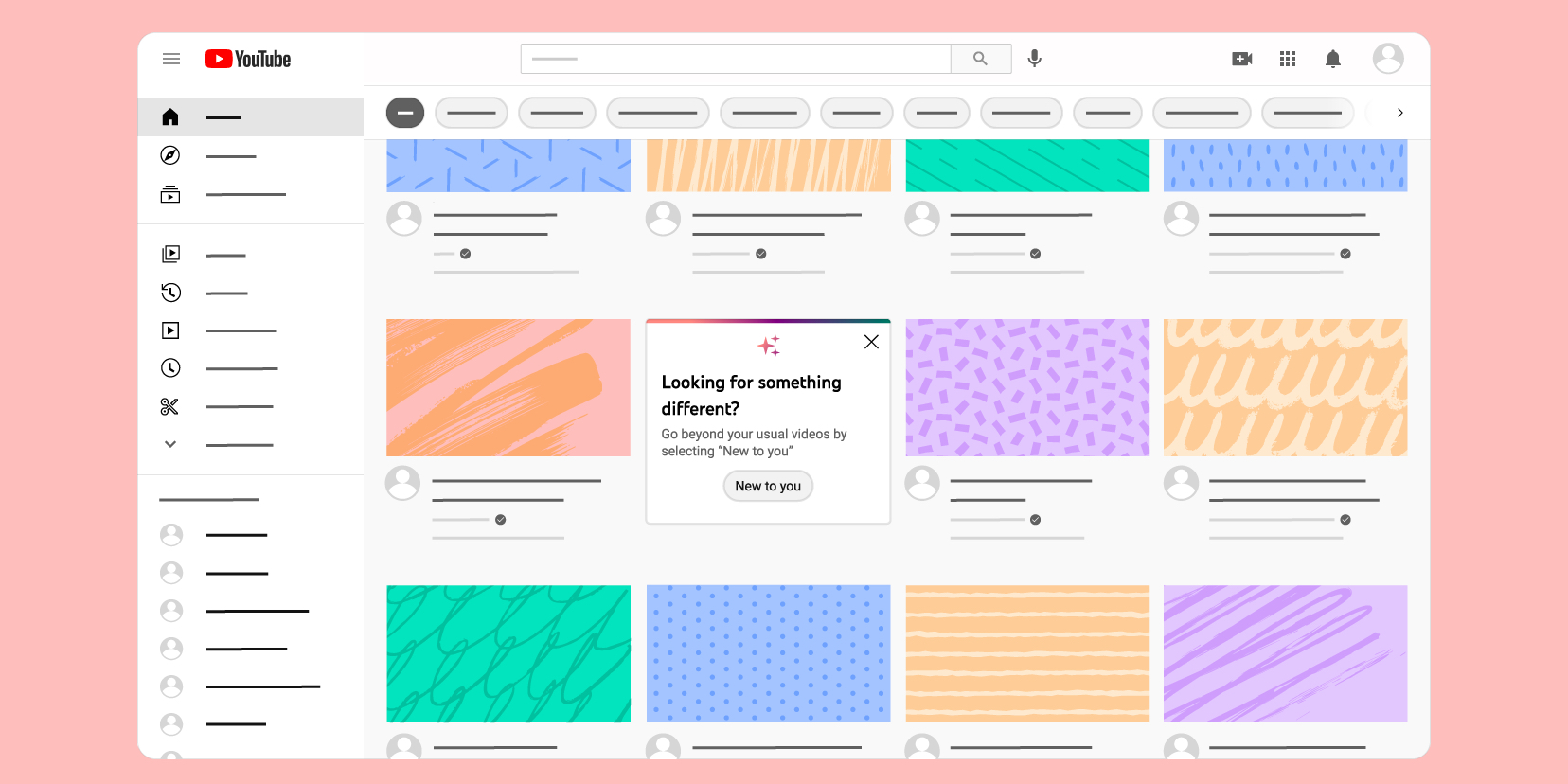Start voice search with the microphone

click(x=1035, y=59)
